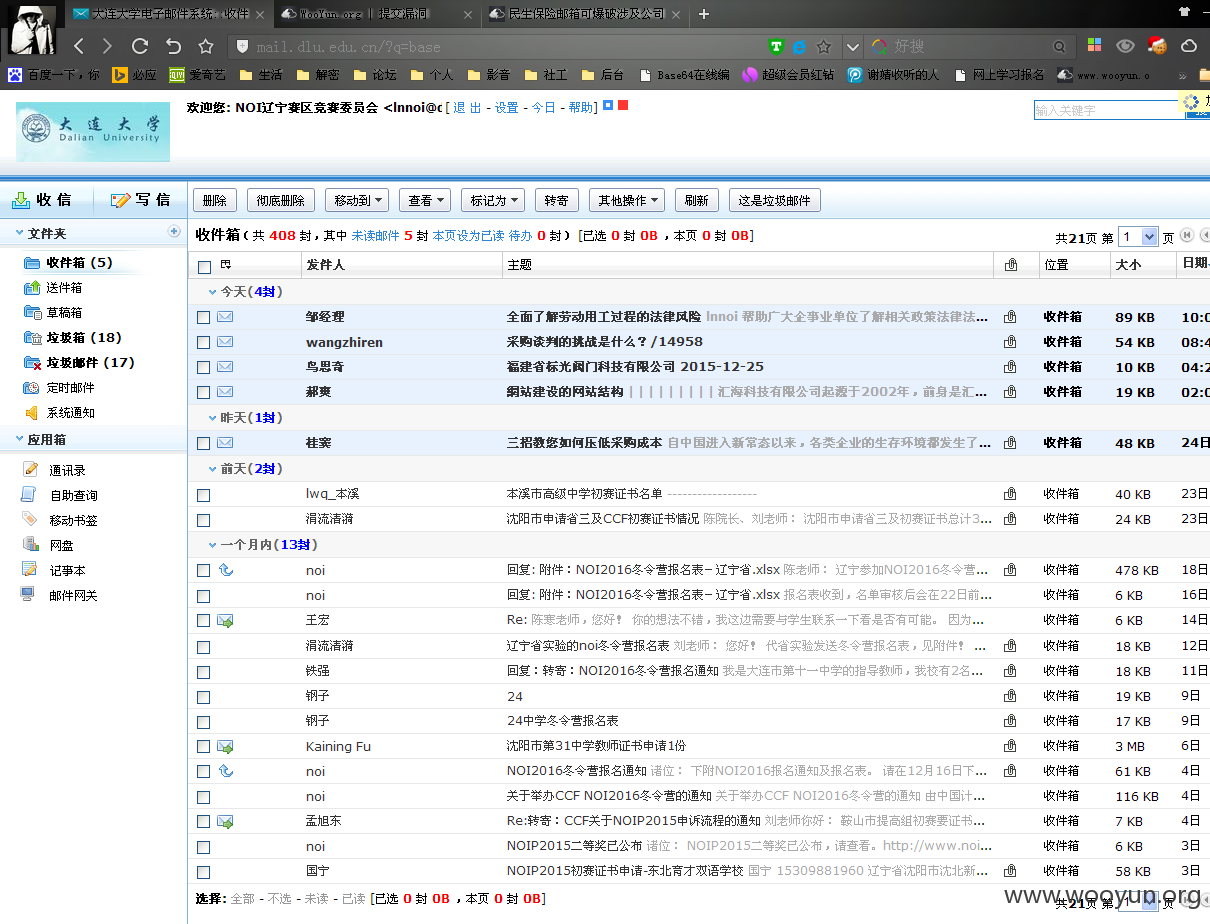Tick the checkbox for 邹经理 mail

pyautogui.click(x=204, y=317)
